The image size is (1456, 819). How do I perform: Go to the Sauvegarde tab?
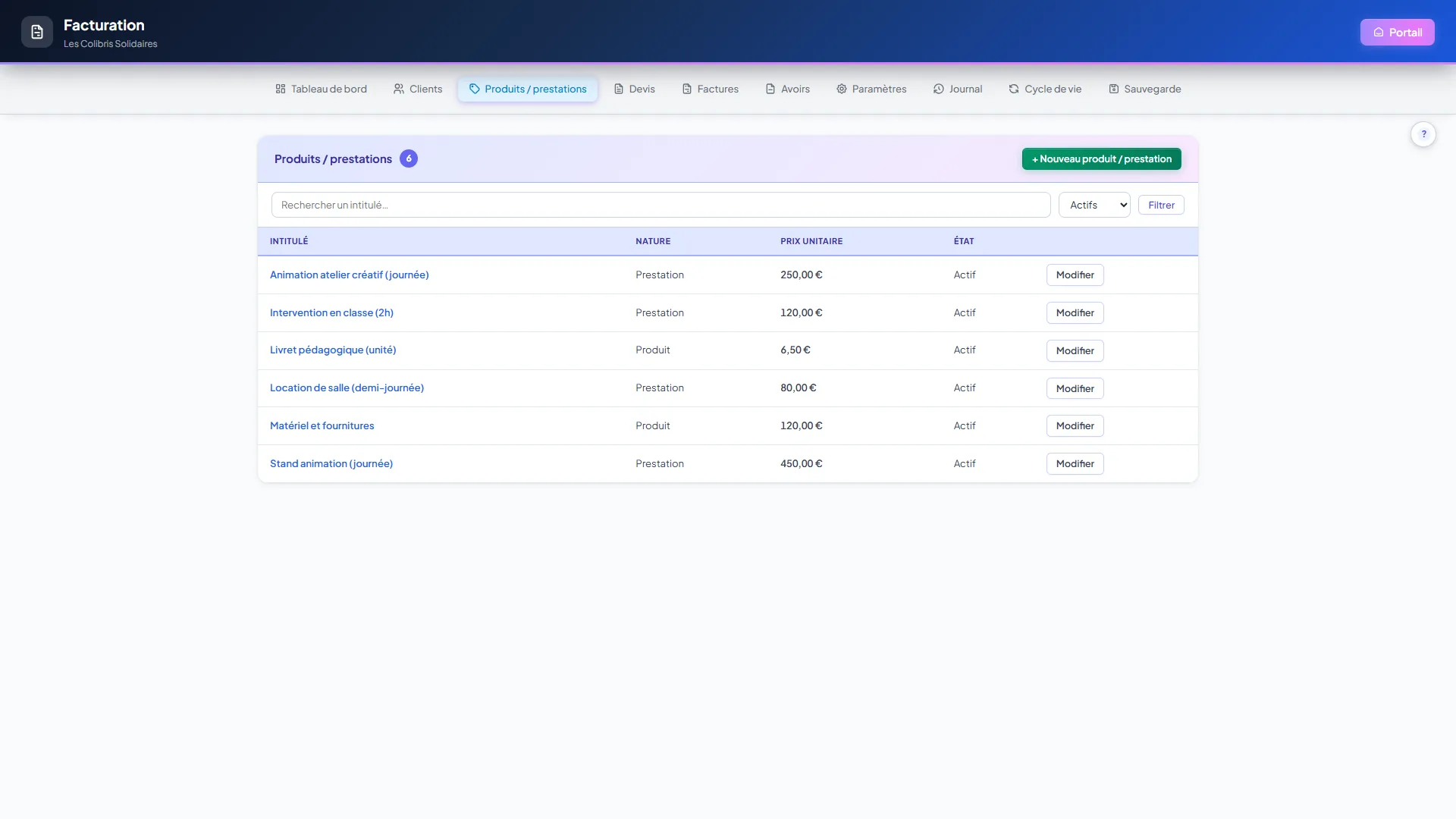click(1145, 89)
